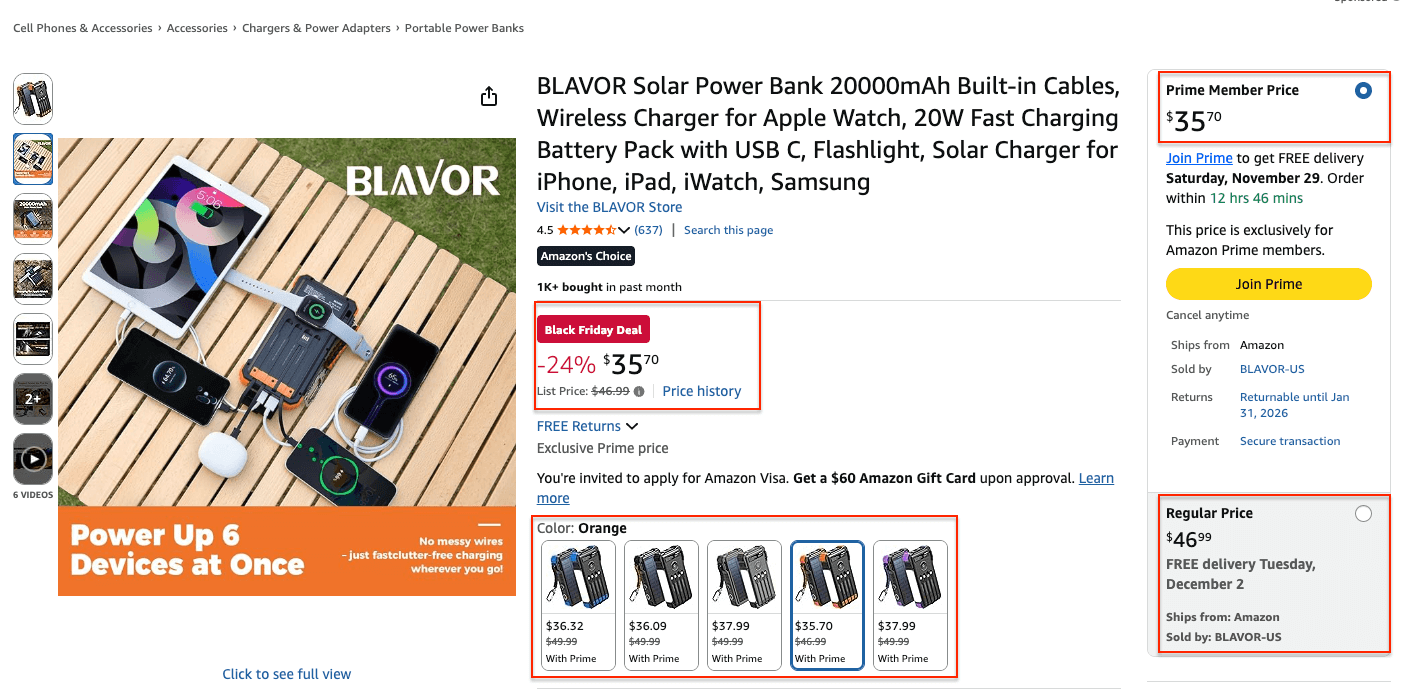This screenshot has width=1403, height=689.
Task: Open the "2+" more images thumbnail
Action: [x=33, y=399]
